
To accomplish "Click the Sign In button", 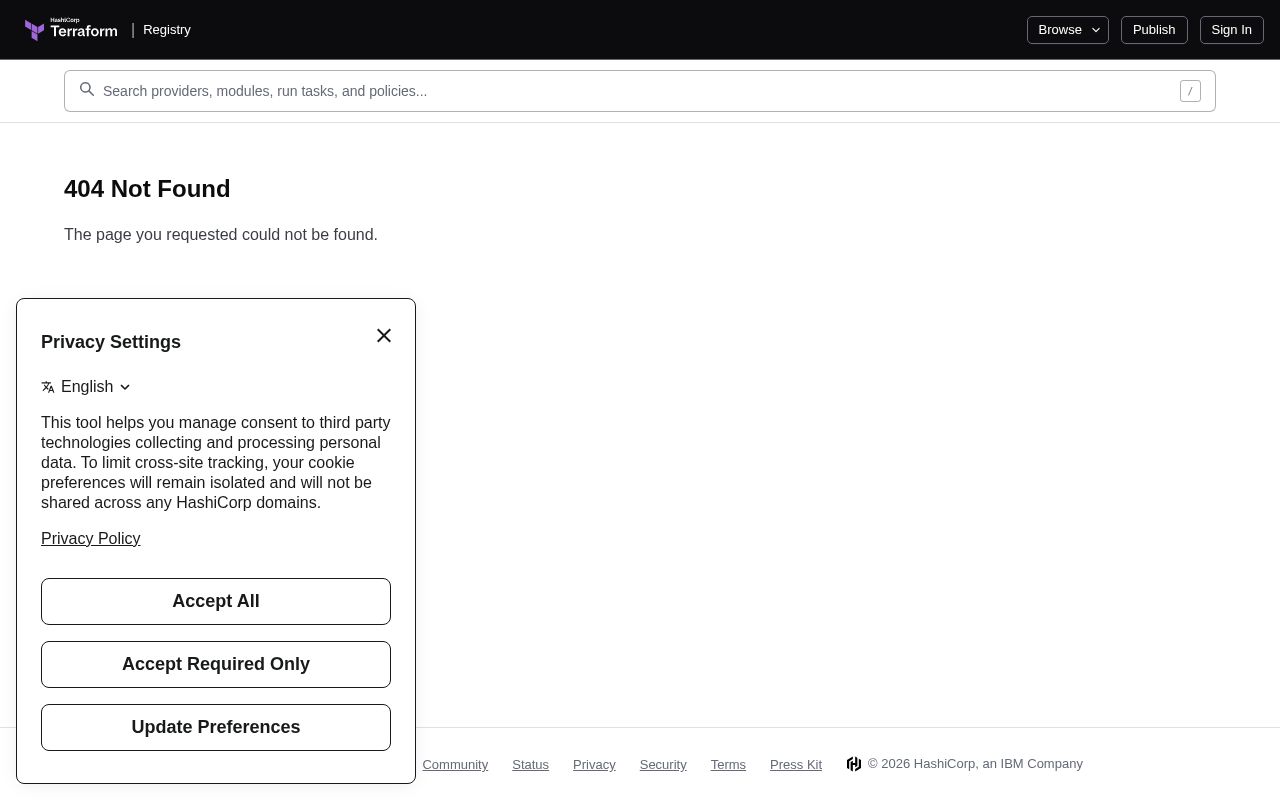I will (x=1232, y=30).
